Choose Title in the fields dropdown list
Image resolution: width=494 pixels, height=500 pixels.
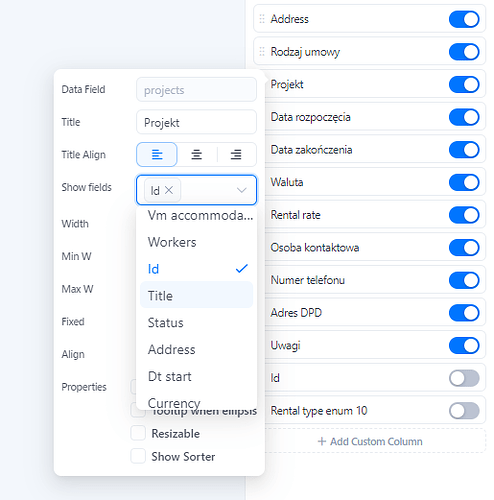[197, 295]
